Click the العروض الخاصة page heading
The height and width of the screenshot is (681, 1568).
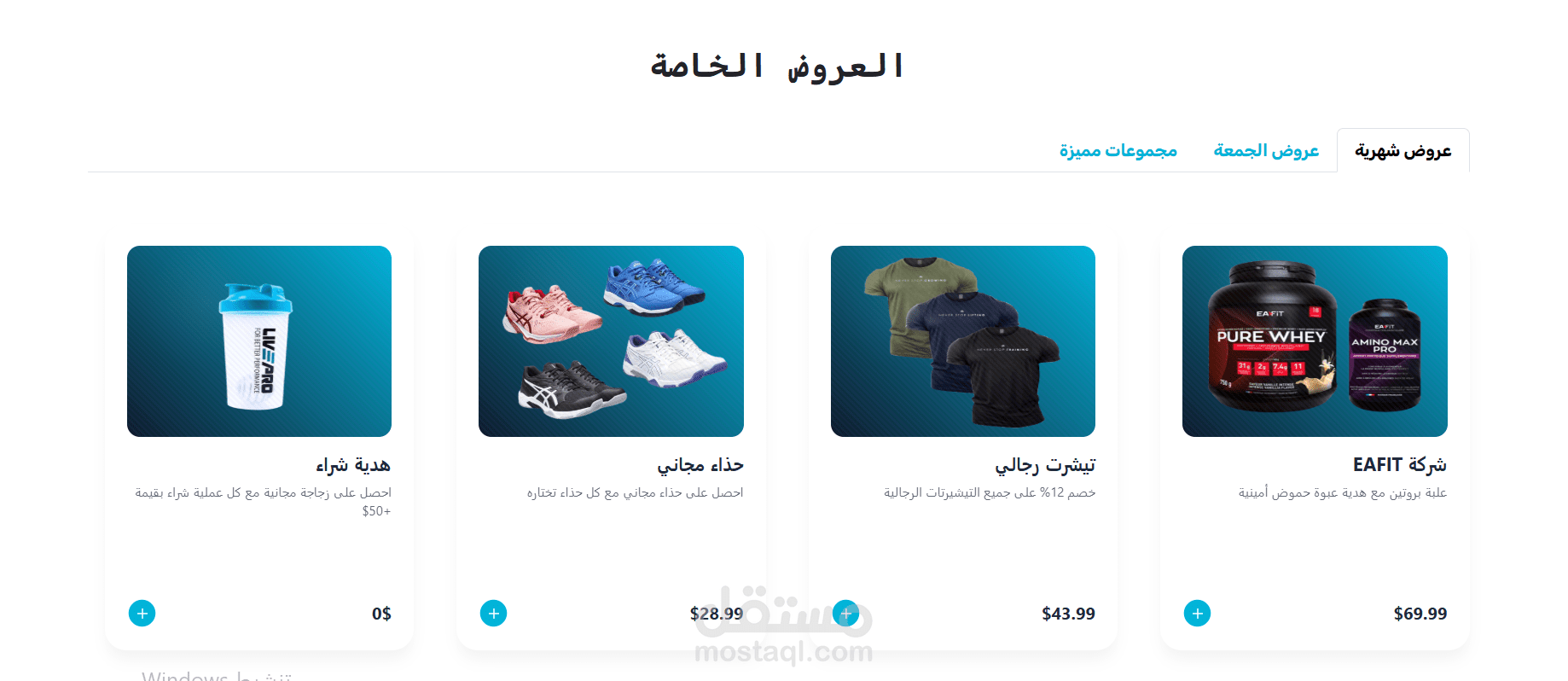pyautogui.click(x=777, y=67)
